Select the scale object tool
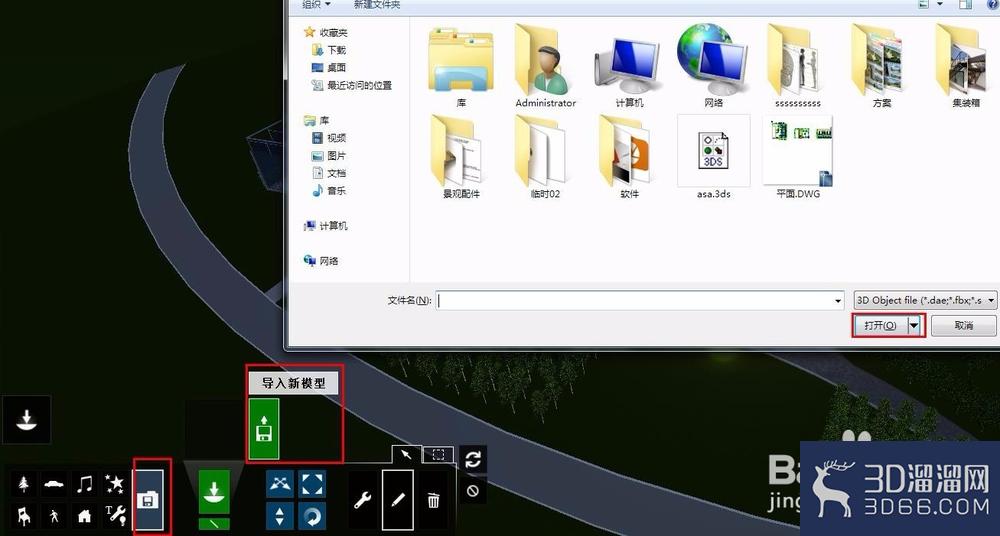This screenshot has width=1000, height=536. tap(312, 484)
